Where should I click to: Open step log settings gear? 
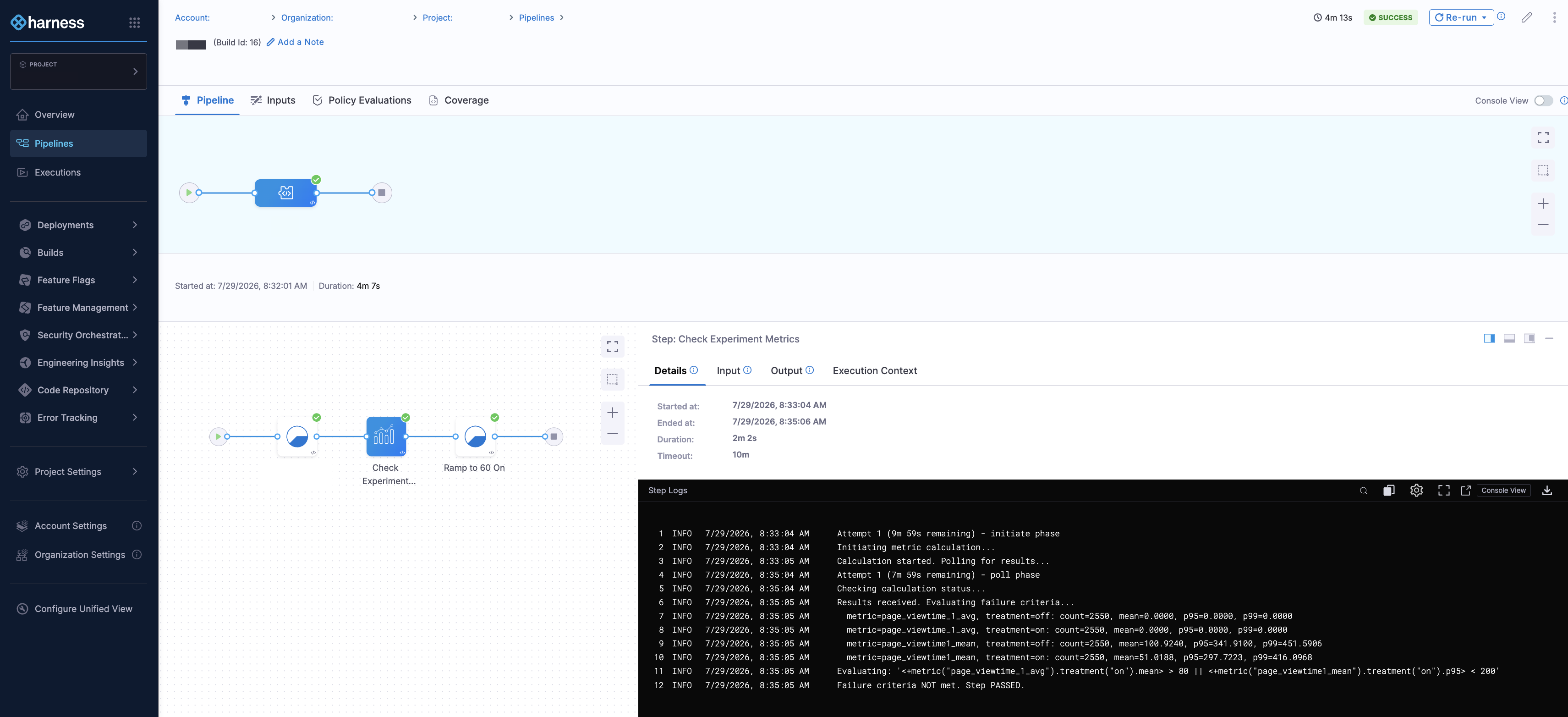(x=1416, y=491)
